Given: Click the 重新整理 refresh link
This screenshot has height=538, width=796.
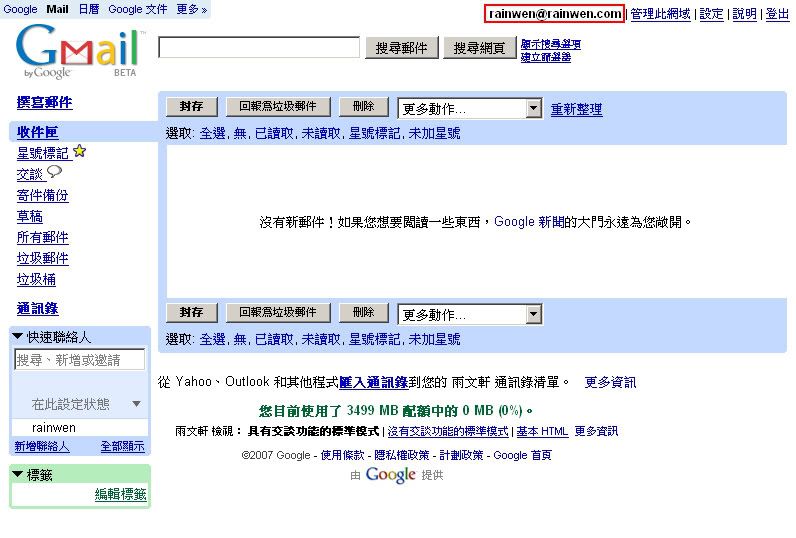Looking at the screenshot, I should [576, 110].
